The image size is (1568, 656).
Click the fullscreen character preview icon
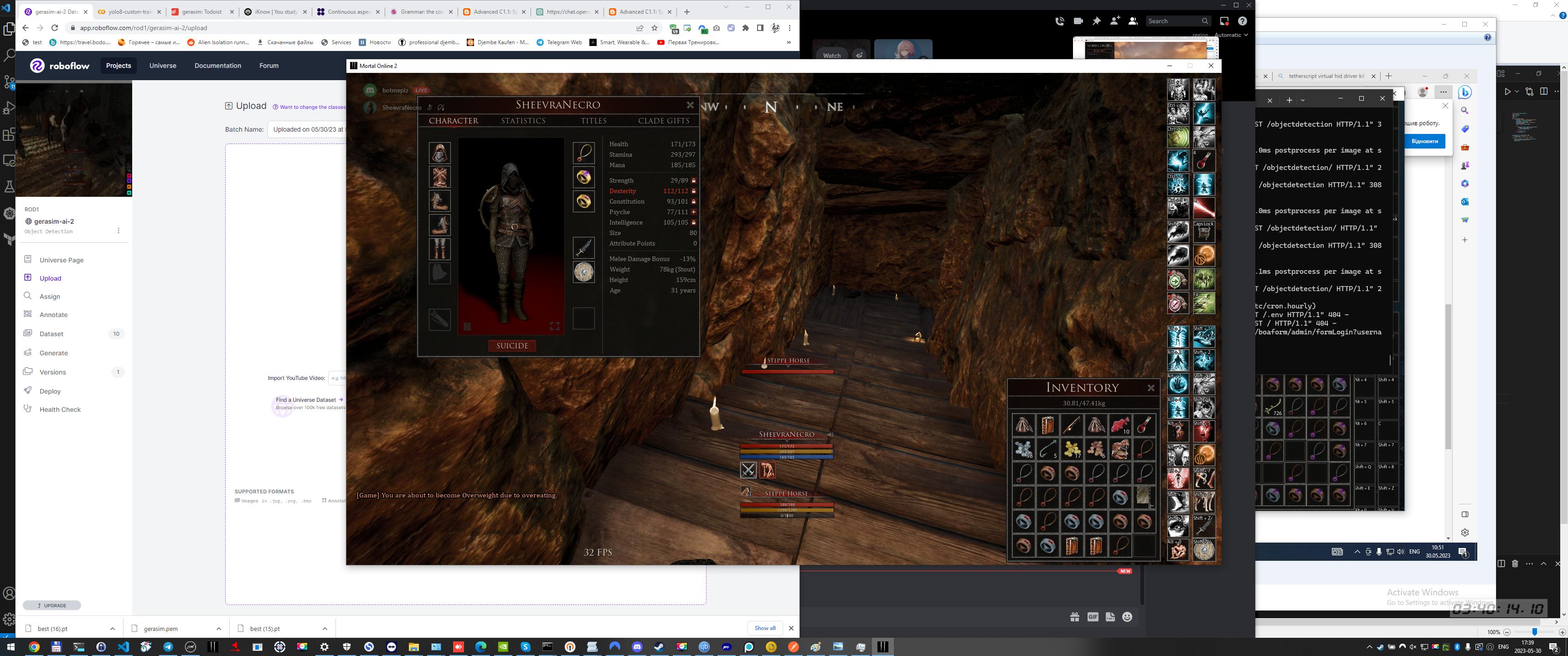pyautogui.click(x=555, y=326)
